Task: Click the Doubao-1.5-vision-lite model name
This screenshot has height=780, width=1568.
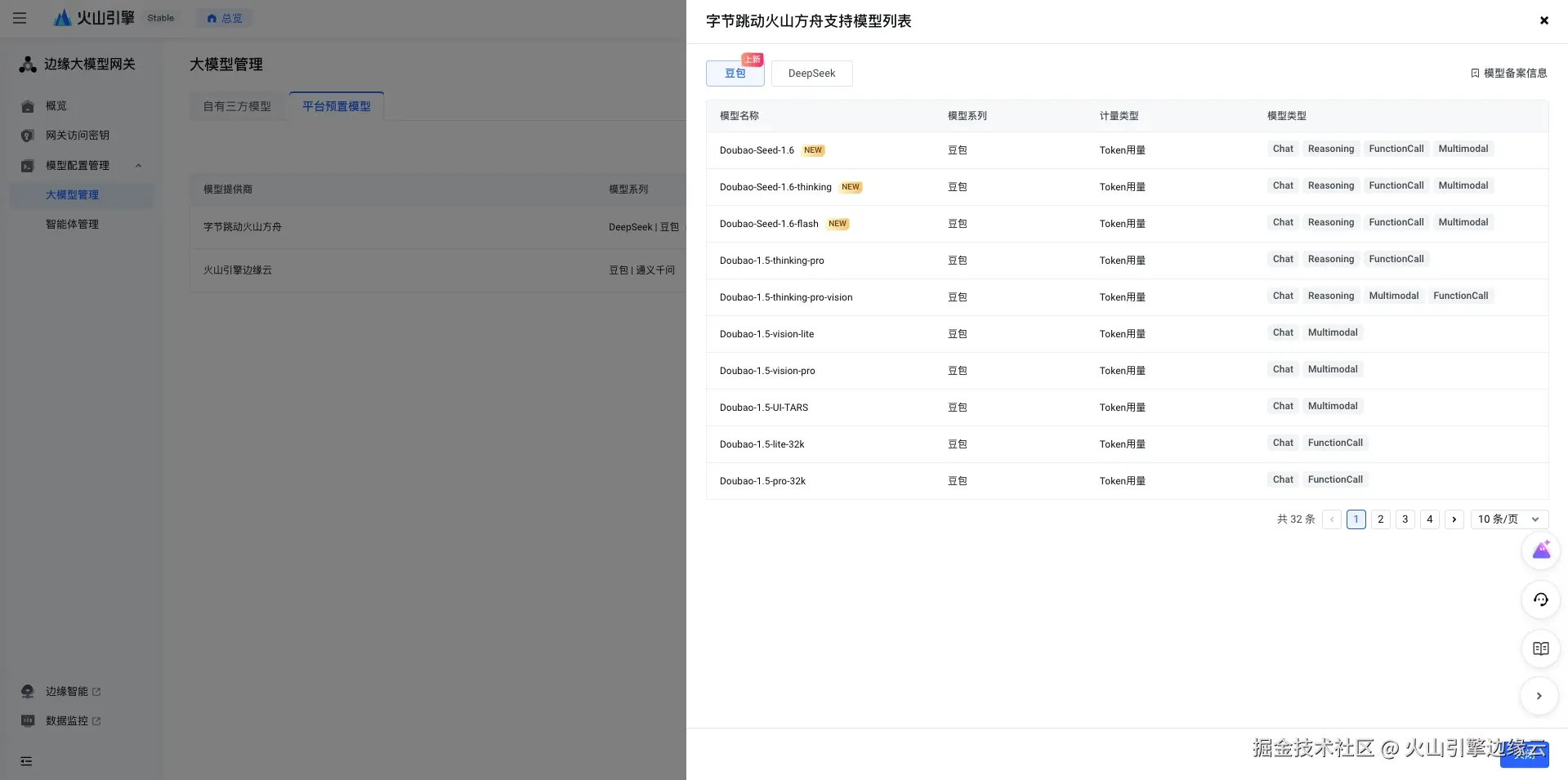Action: (767, 334)
